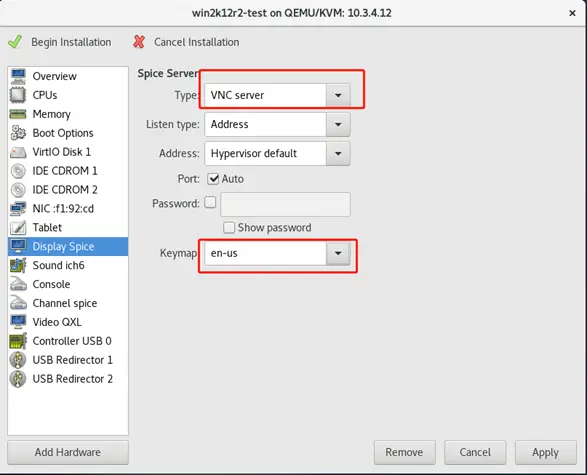Select NIC :f1:92:cd entry
Viewport: 587px width, 475px height.
click(x=68, y=208)
